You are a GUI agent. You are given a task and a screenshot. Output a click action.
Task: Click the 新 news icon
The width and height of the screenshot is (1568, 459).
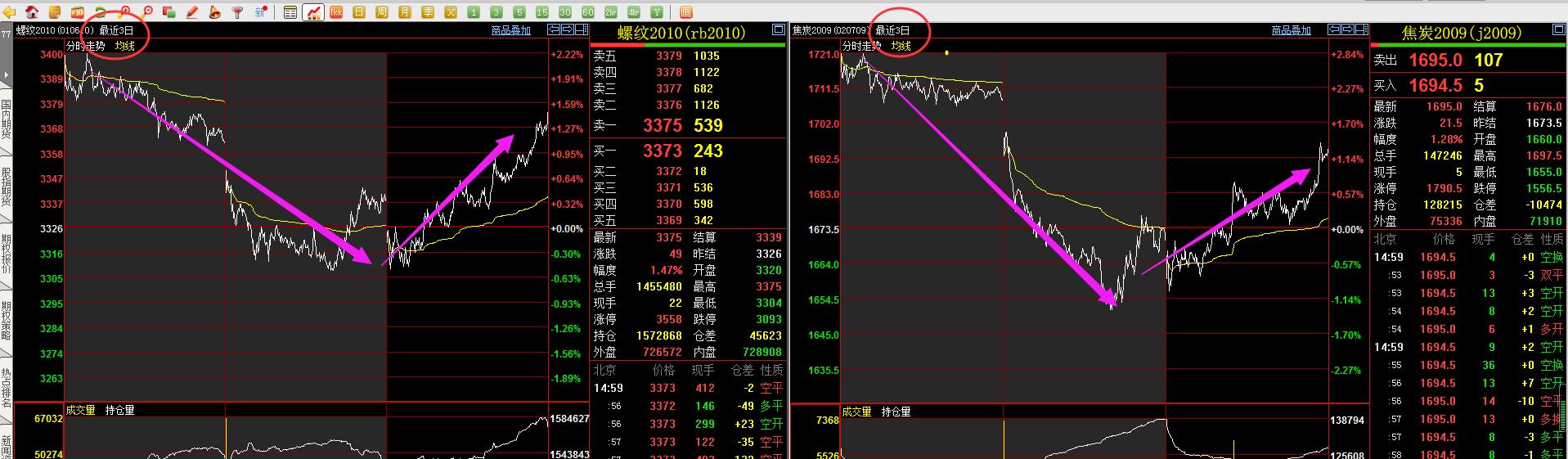[x=260, y=12]
